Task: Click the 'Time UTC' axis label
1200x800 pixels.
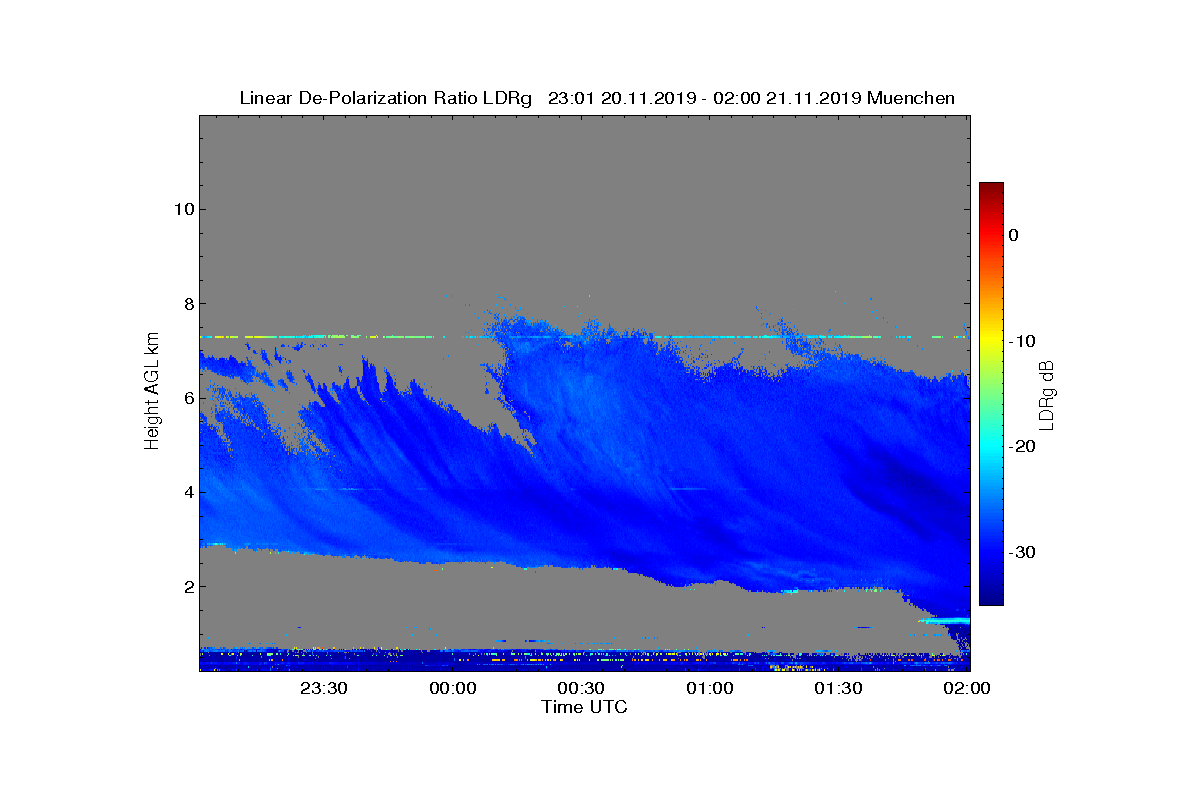Action: pos(584,707)
